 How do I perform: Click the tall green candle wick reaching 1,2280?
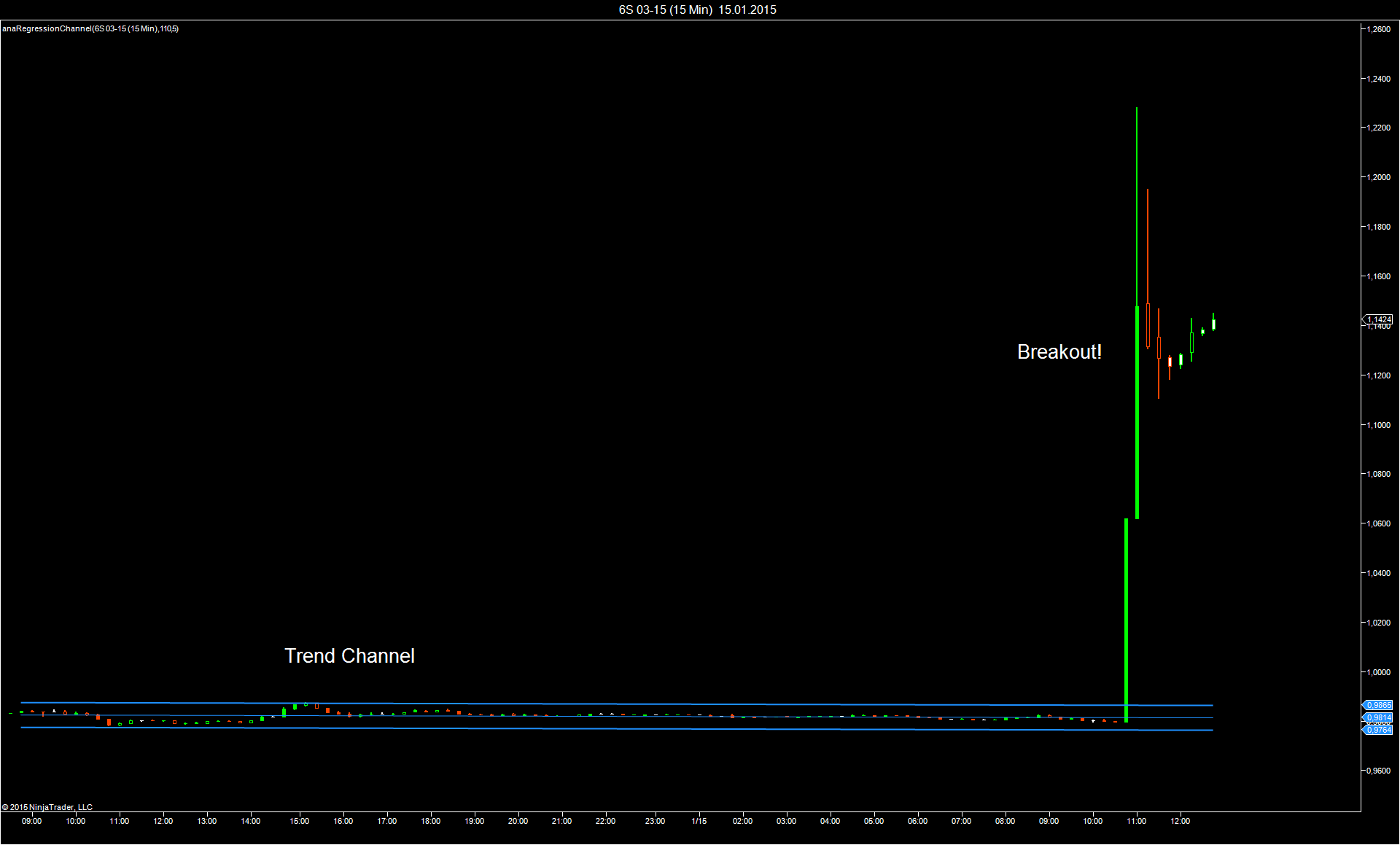pyautogui.click(x=1137, y=207)
